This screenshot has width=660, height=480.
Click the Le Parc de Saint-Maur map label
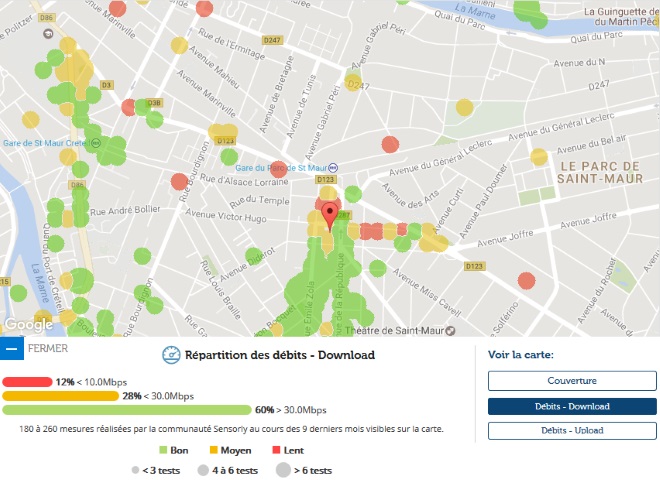600,172
